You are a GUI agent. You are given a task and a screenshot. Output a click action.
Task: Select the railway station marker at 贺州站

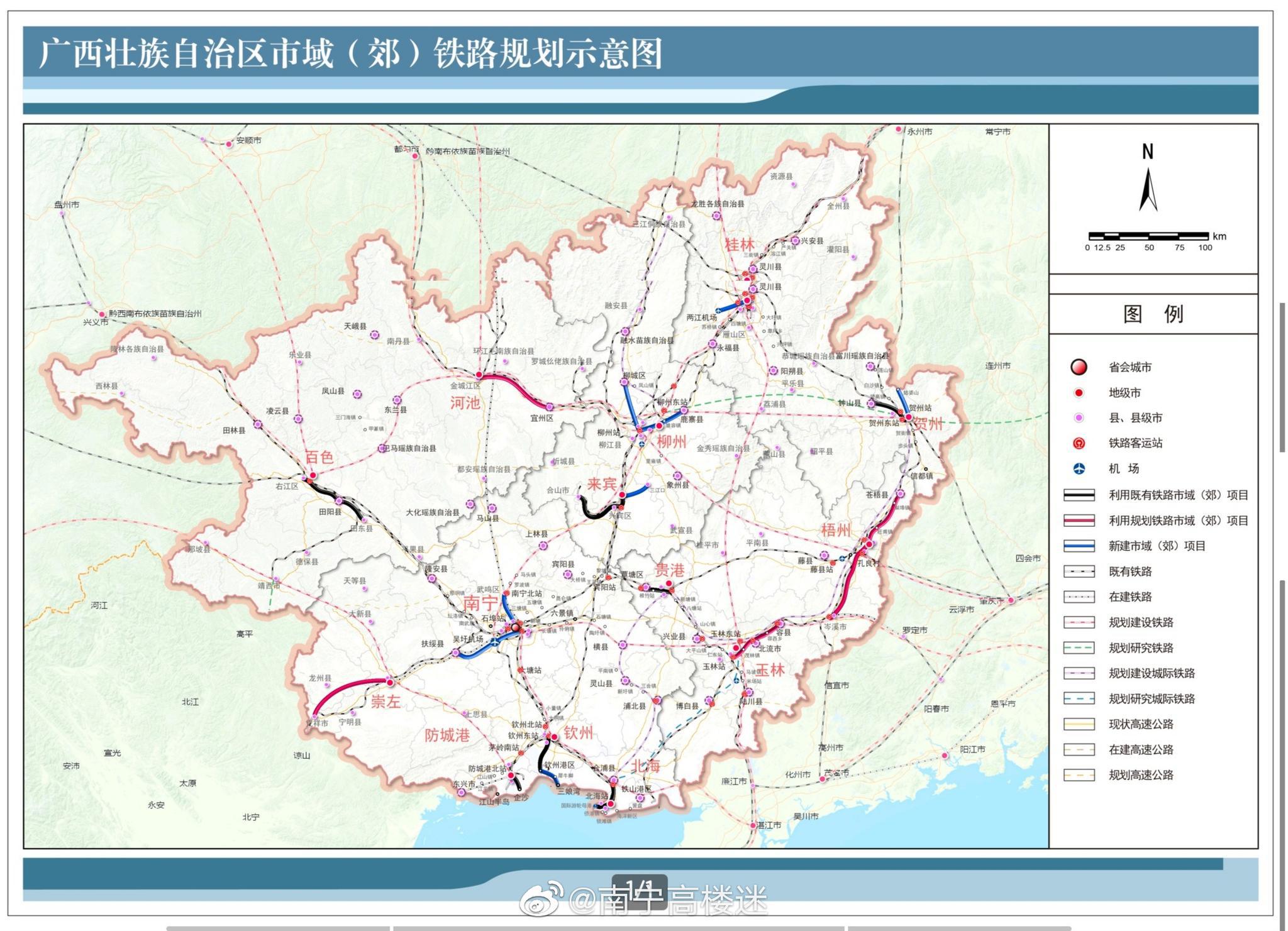click(x=901, y=412)
